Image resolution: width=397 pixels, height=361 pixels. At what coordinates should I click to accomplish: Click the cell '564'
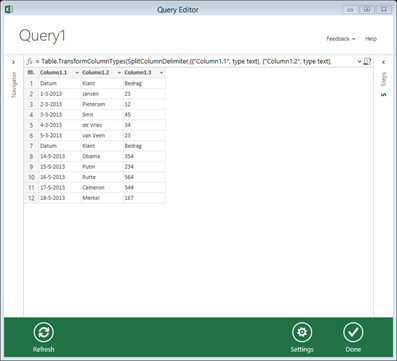click(144, 177)
